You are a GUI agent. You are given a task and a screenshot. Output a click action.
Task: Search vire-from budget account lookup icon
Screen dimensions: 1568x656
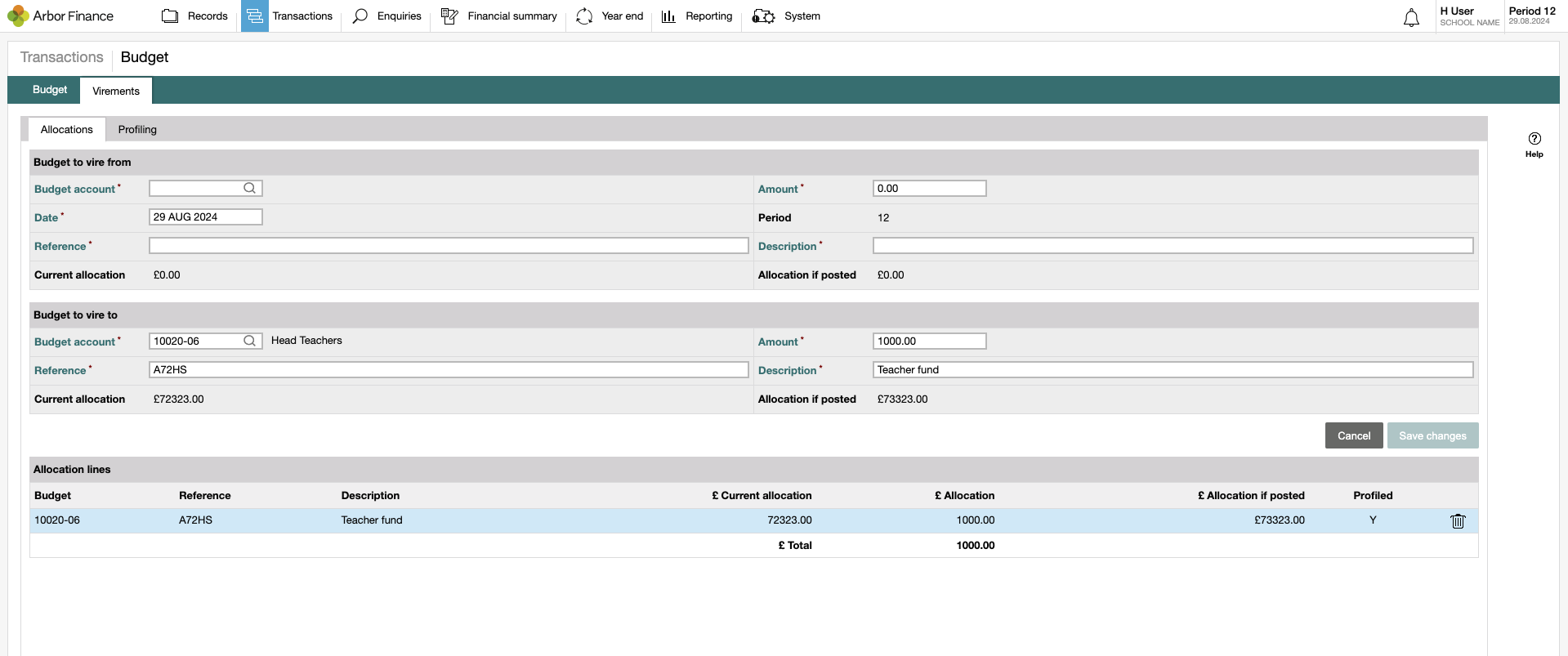coord(250,188)
